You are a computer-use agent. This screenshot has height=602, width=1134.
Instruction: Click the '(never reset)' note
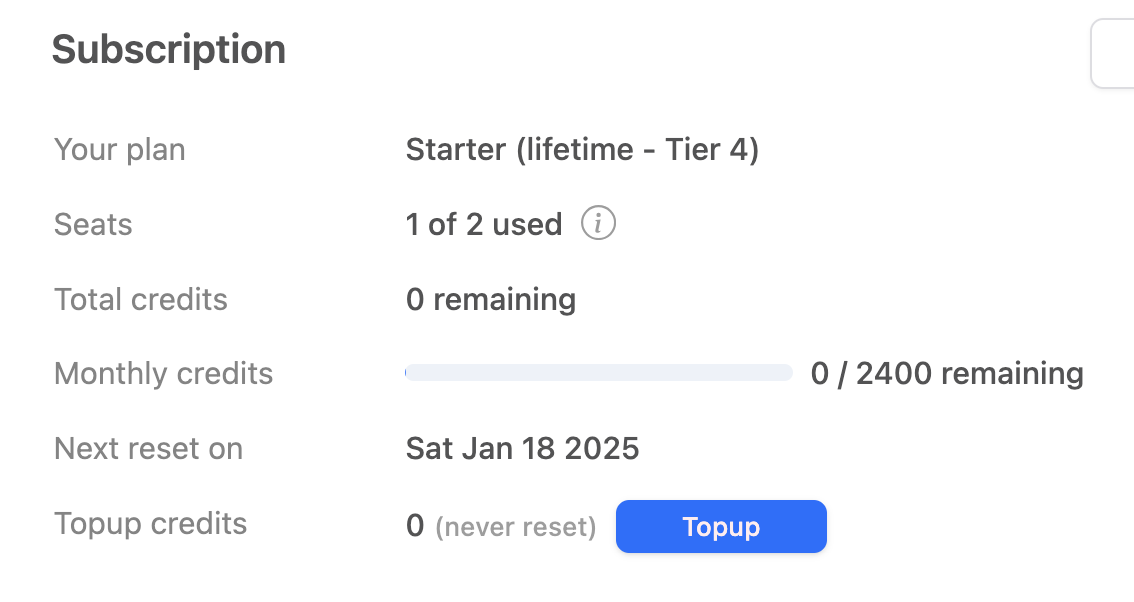click(516, 527)
